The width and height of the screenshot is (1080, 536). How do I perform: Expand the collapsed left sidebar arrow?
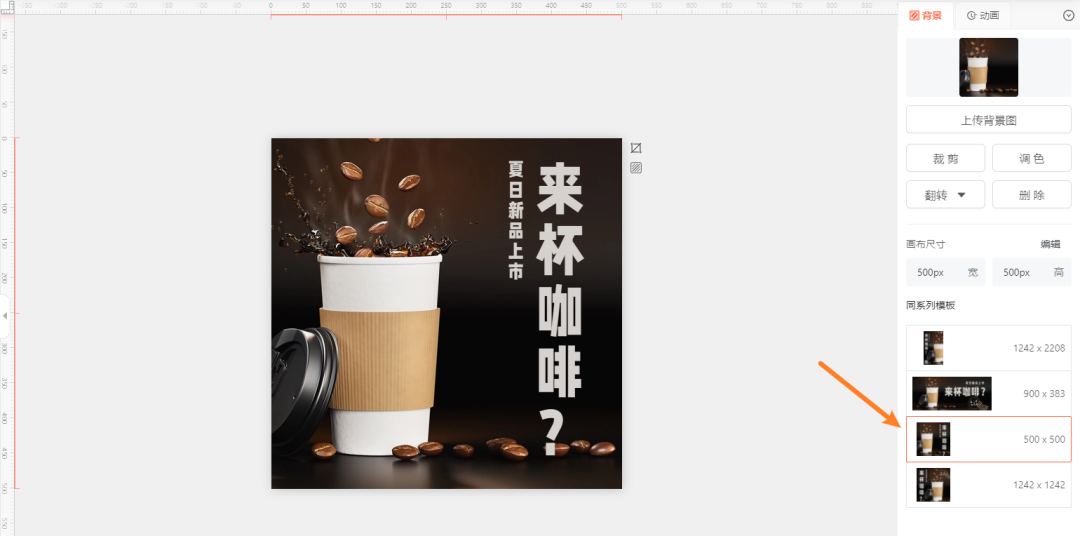click(5, 315)
